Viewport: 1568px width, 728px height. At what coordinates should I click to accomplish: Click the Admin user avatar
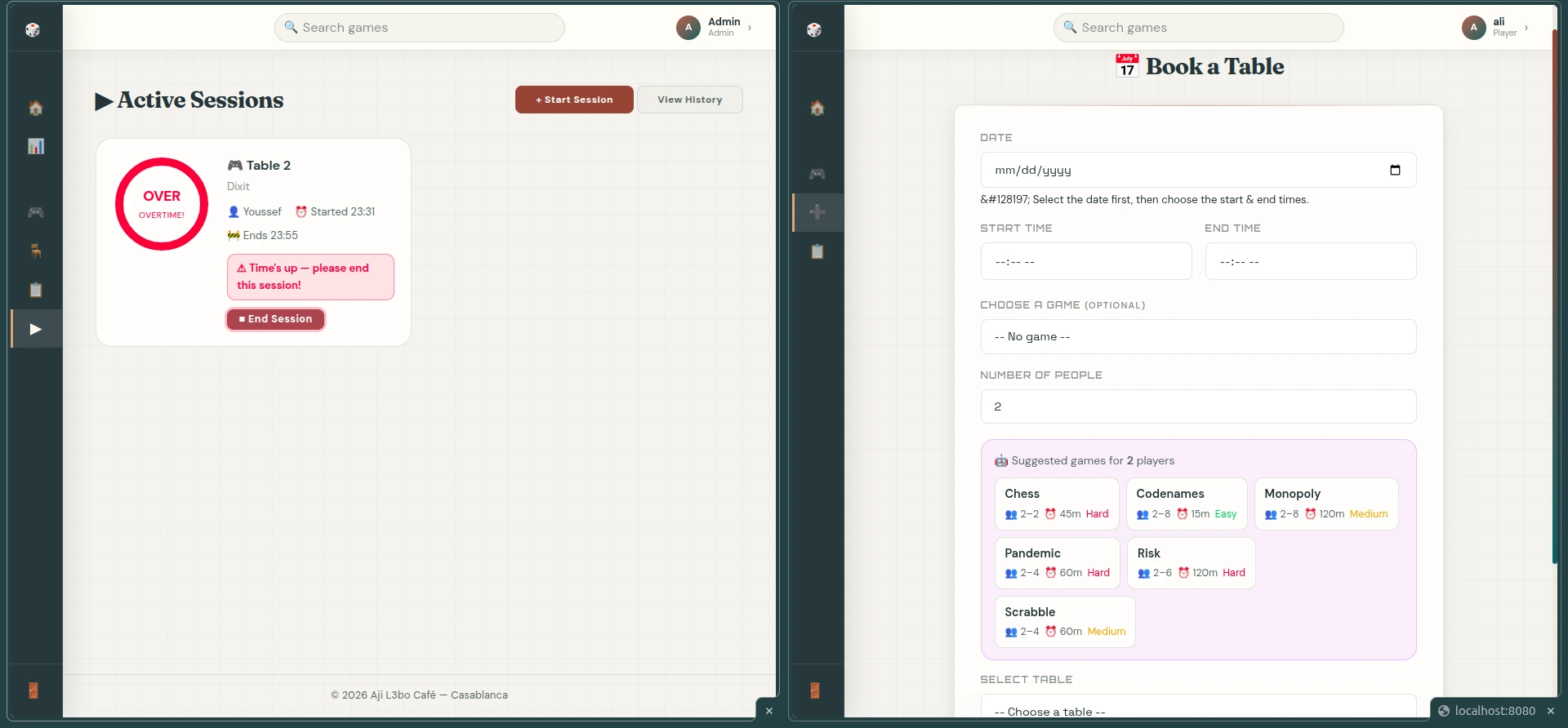688,28
